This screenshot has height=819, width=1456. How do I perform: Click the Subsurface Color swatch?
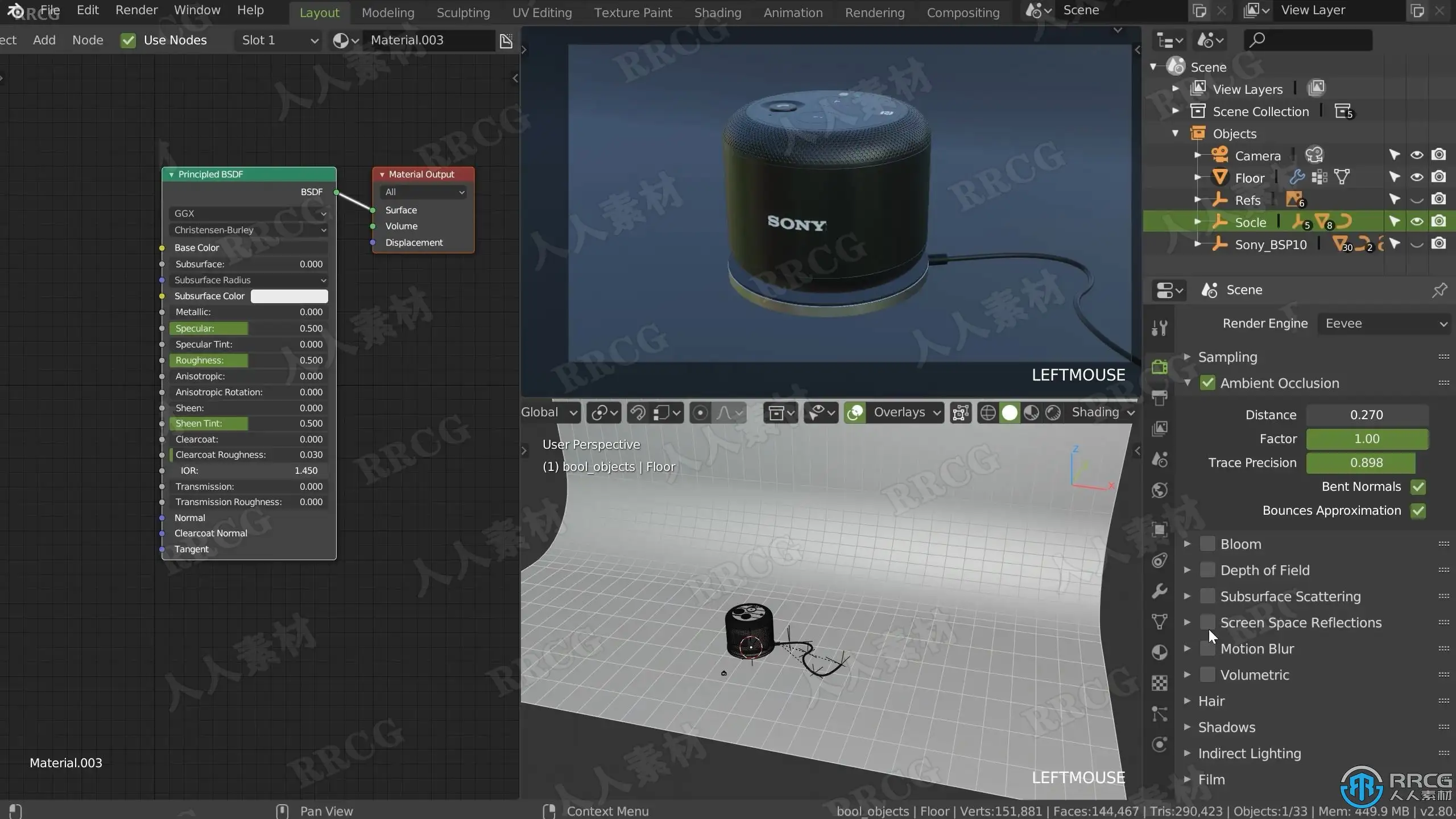[289, 296]
